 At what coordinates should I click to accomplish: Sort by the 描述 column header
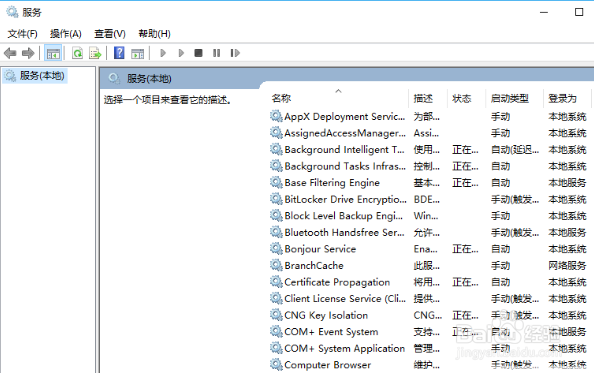(423, 98)
